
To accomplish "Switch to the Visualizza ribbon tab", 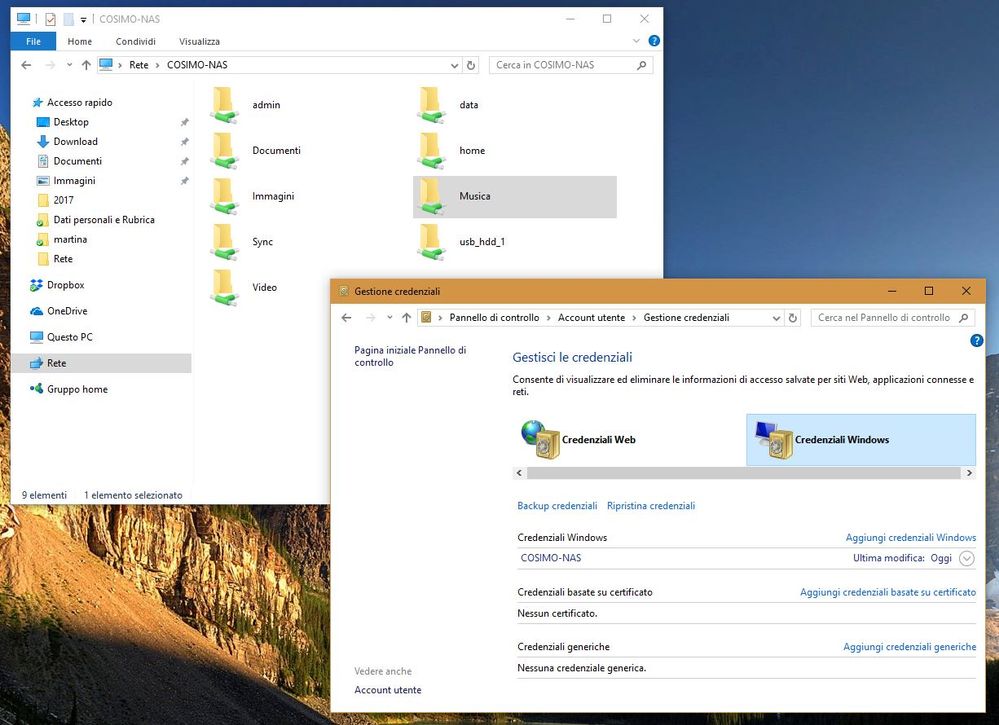I will pos(199,41).
